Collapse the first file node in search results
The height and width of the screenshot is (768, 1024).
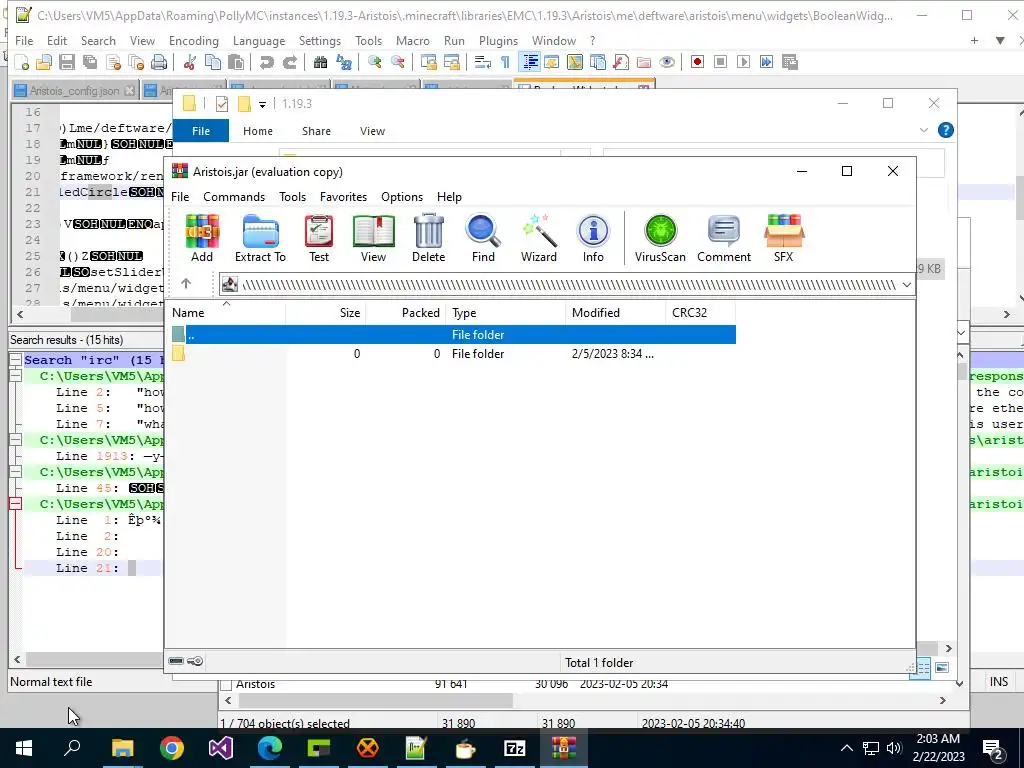tap(16, 376)
